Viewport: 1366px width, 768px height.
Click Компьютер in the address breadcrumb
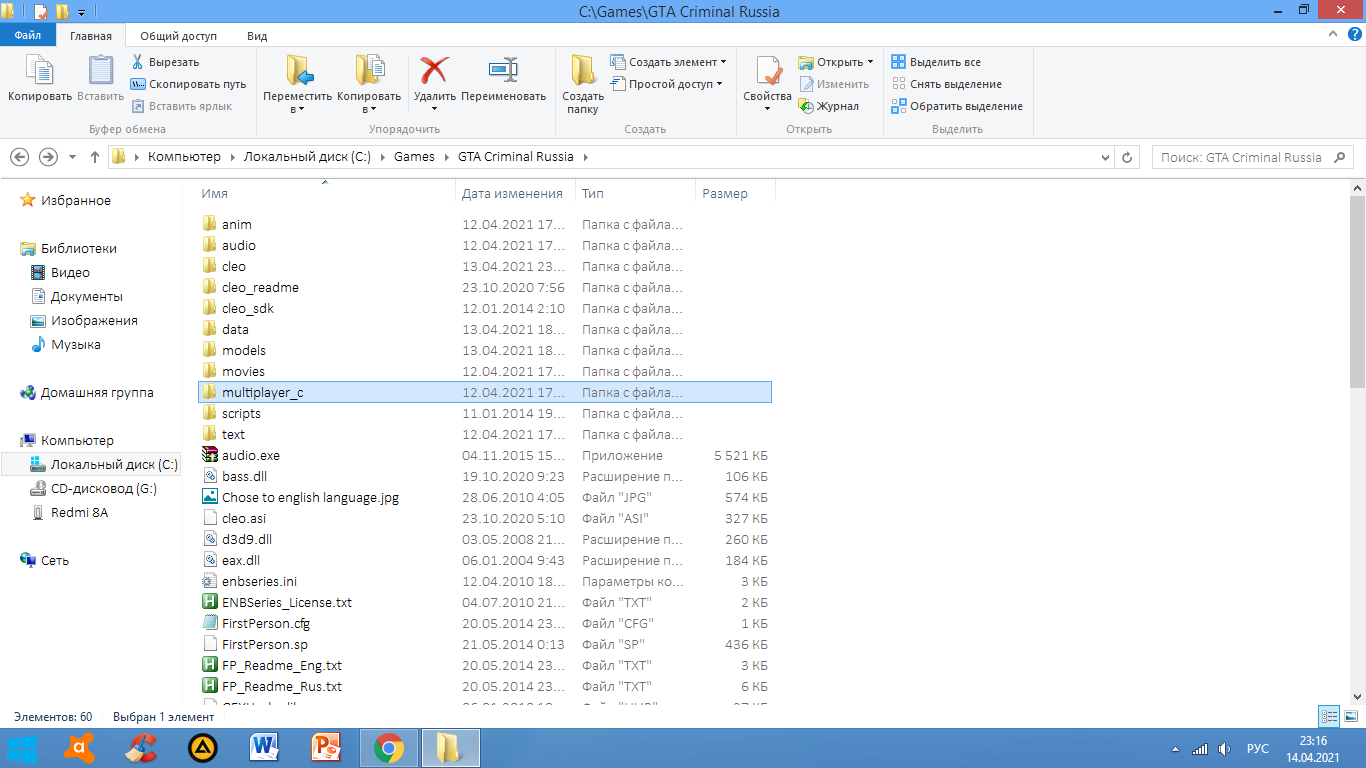coord(184,157)
